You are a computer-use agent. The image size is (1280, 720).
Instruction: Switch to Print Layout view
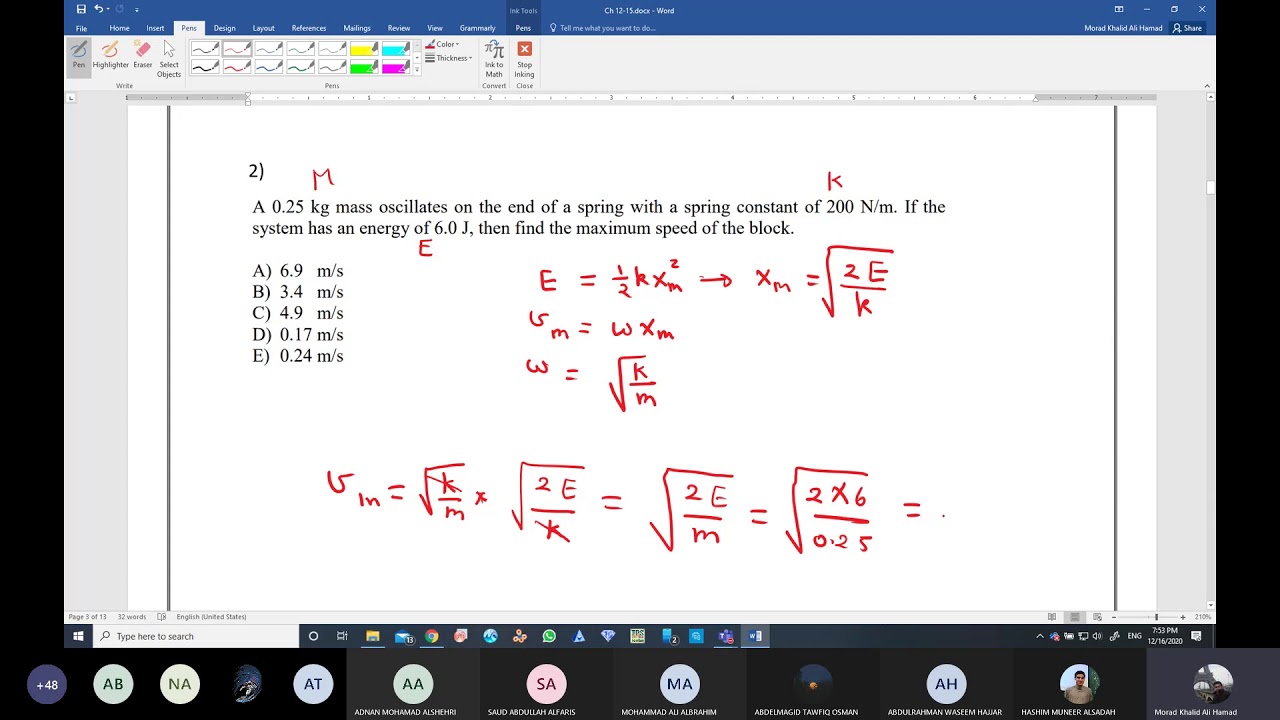pos(1074,617)
